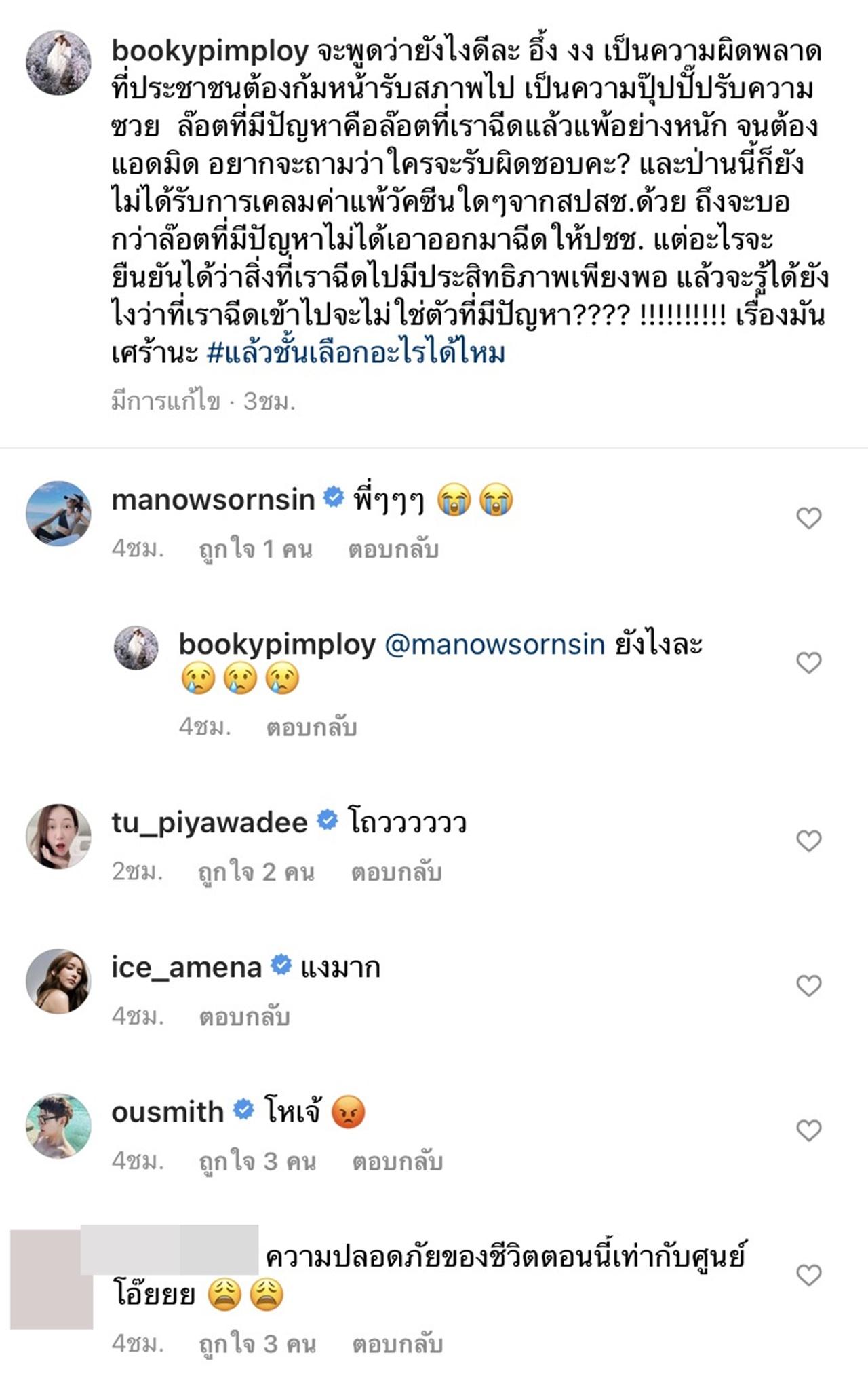868x1378 pixels.
Task: View likes on tu_piyawadee's comment
Action: click(256, 873)
